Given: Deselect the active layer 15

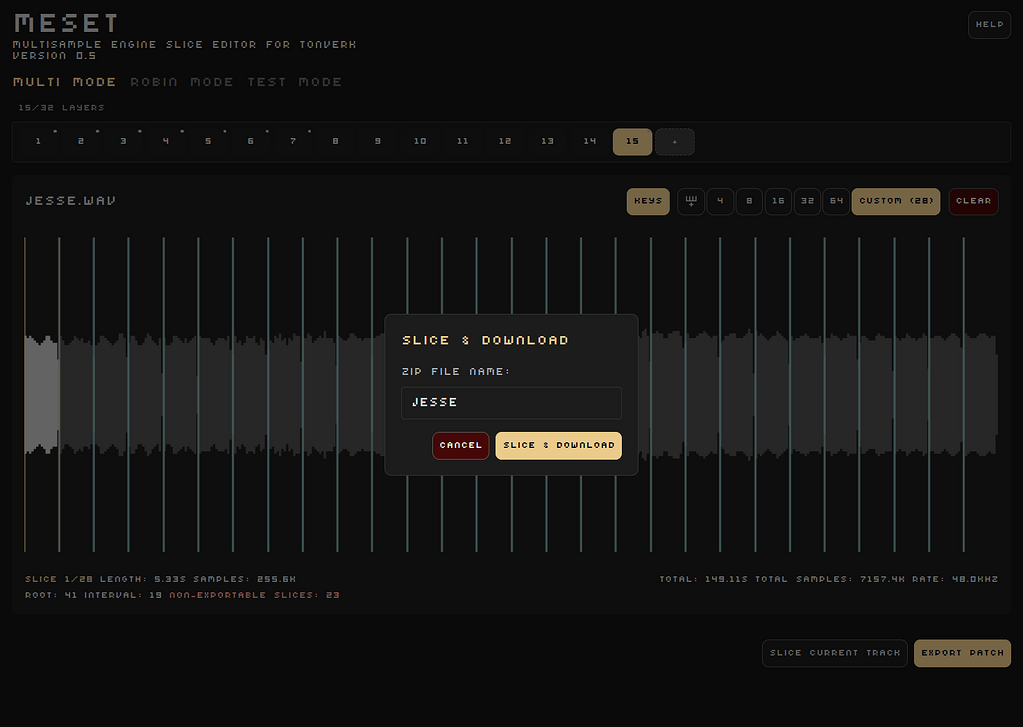Looking at the screenshot, I should coord(631,141).
